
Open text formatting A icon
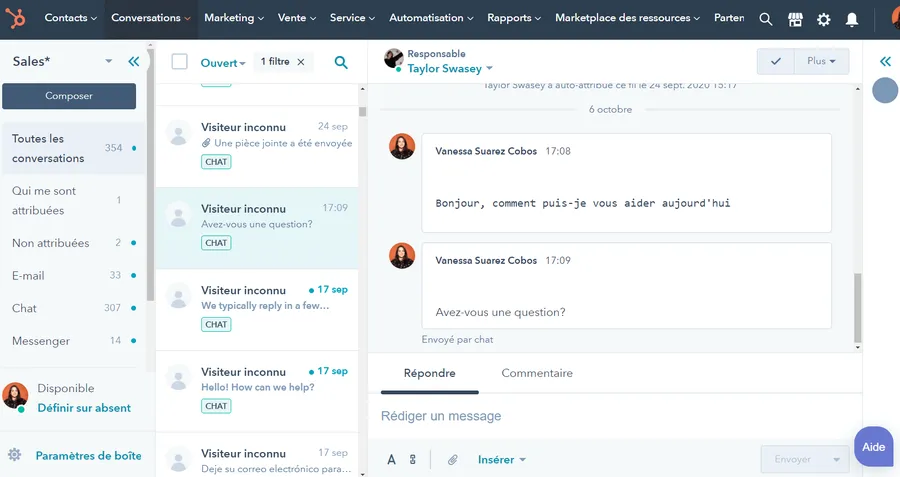pyautogui.click(x=391, y=459)
